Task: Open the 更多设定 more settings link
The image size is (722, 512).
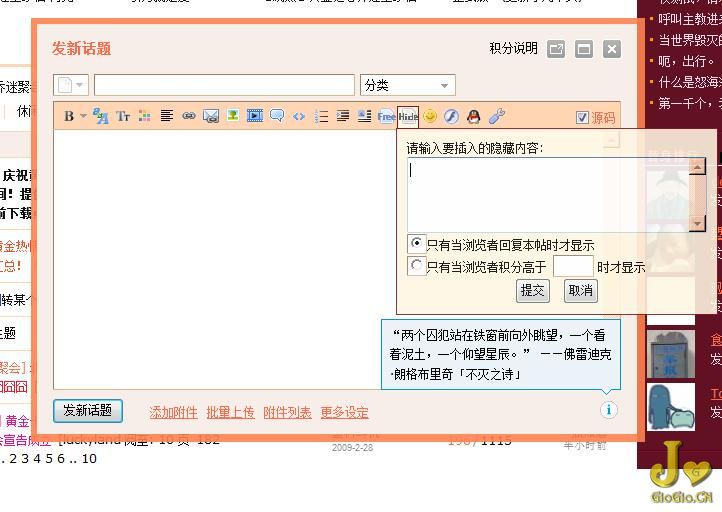Action: pos(344,412)
